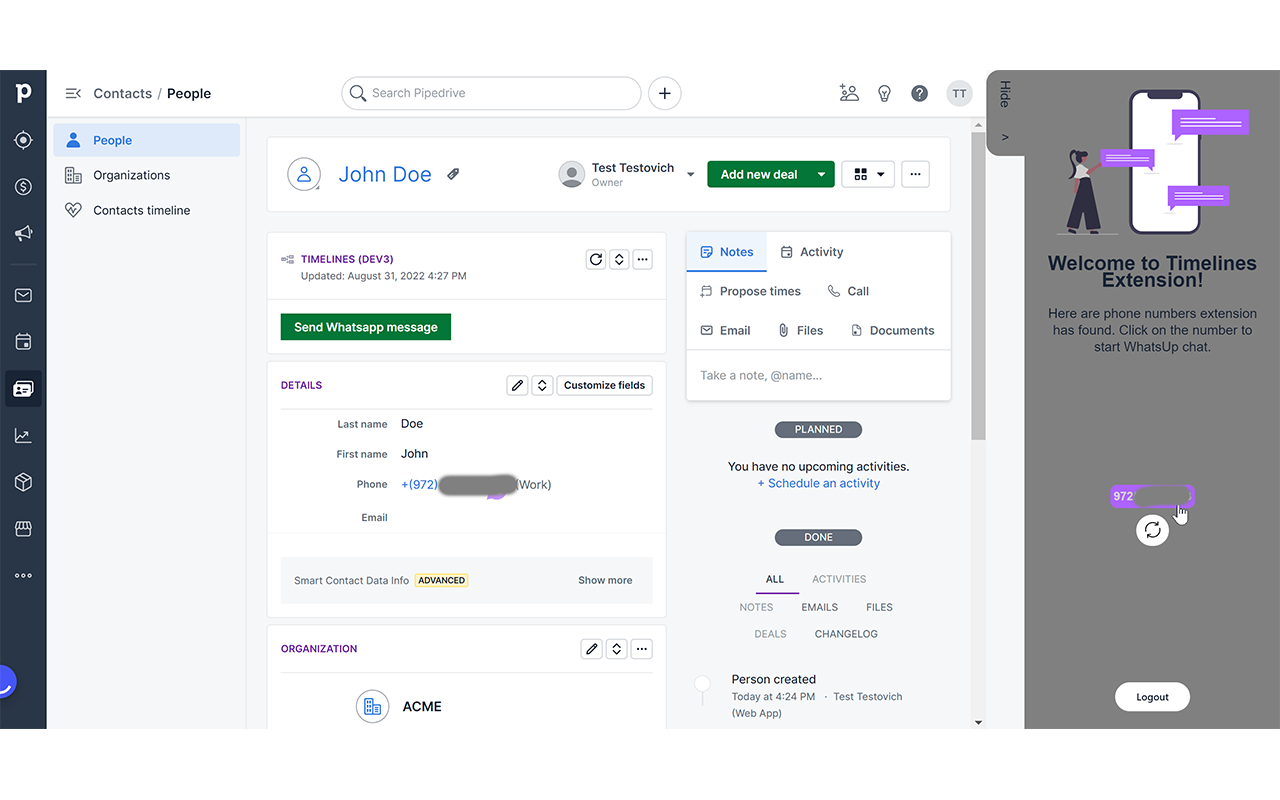Viewport: 1280px width, 800px height.
Task: Open the Add new deal dropdown arrow
Action: 821,174
